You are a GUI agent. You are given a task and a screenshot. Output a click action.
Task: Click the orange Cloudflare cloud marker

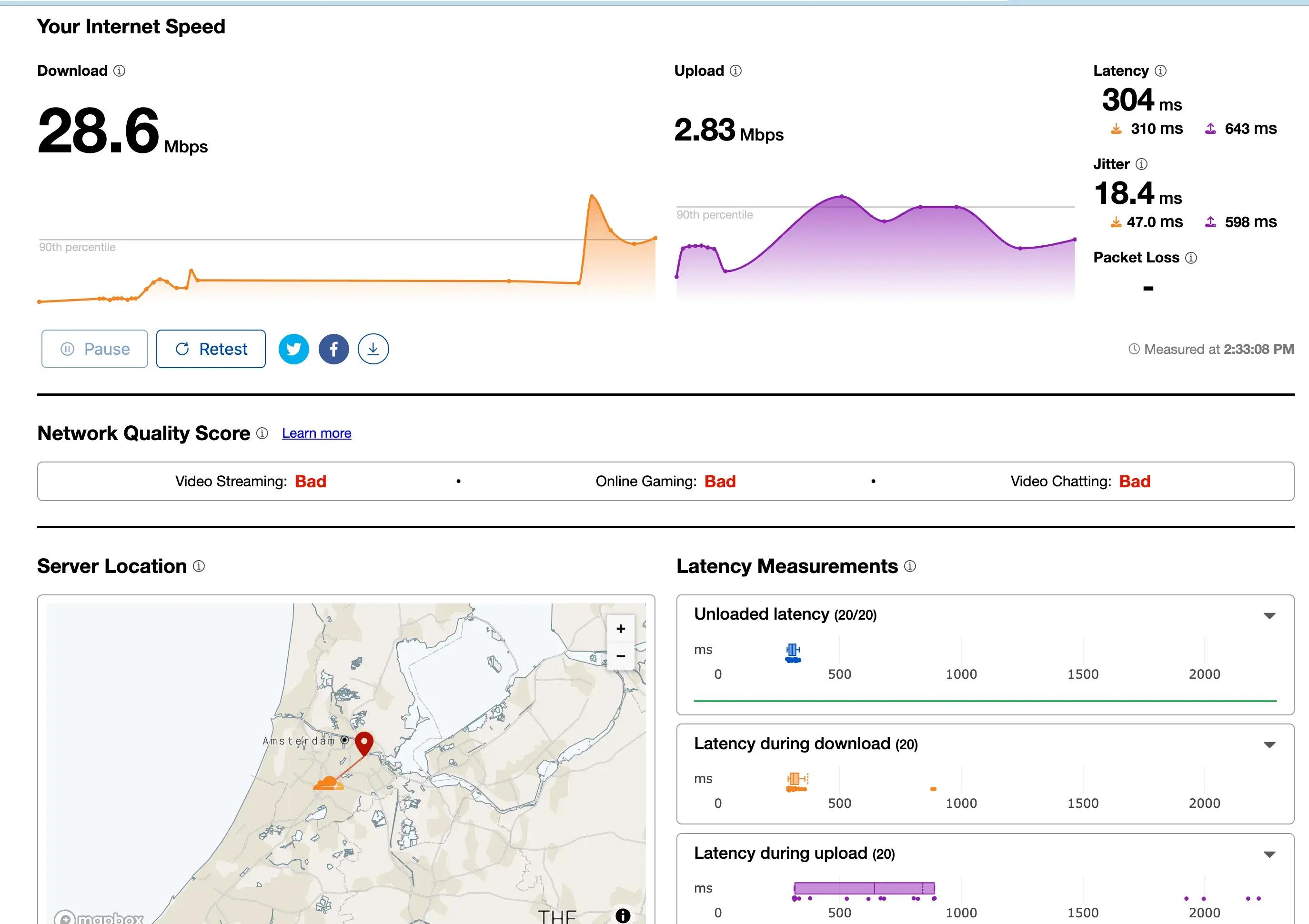tap(328, 783)
